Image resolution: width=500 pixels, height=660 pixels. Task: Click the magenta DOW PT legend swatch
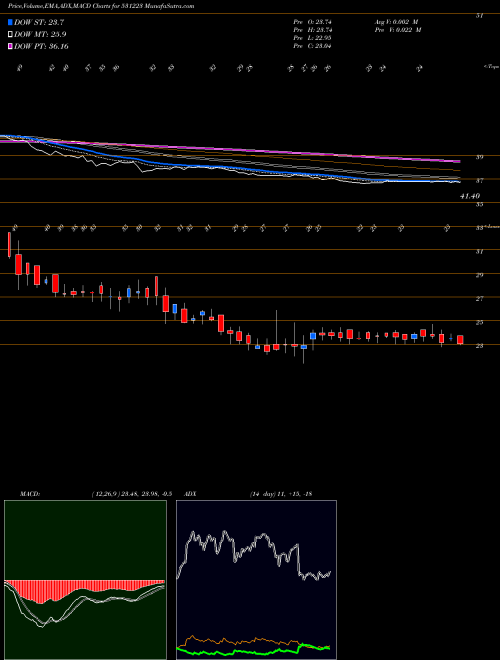[10, 46]
